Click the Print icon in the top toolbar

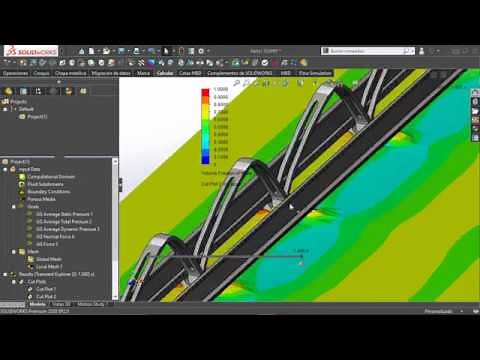tap(136, 51)
